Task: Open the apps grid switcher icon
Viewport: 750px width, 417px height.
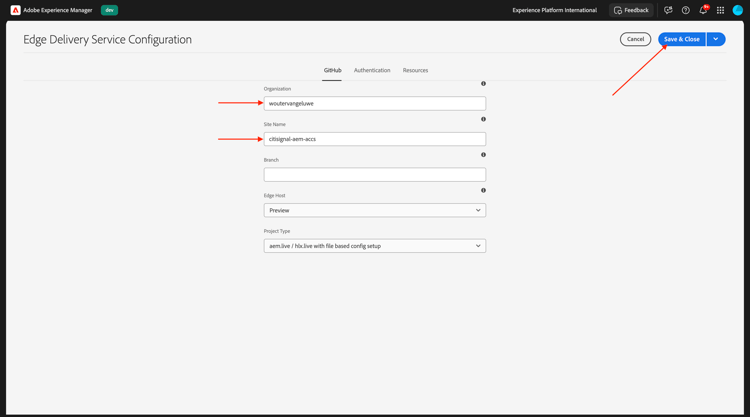Action: [x=720, y=10]
